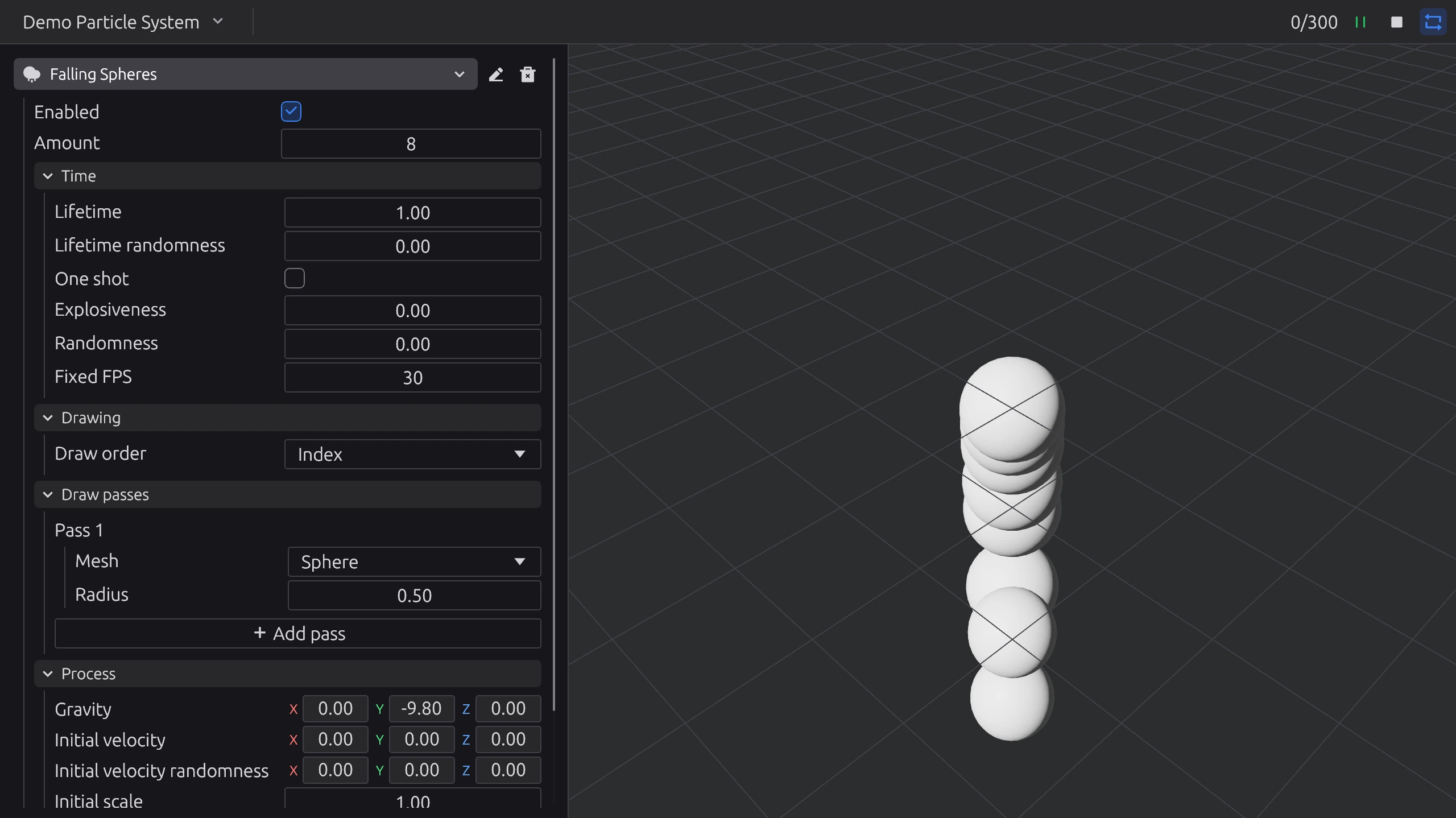Click the plus icon on Add pass
This screenshot has width=1456, height=818.
[259, 633]
